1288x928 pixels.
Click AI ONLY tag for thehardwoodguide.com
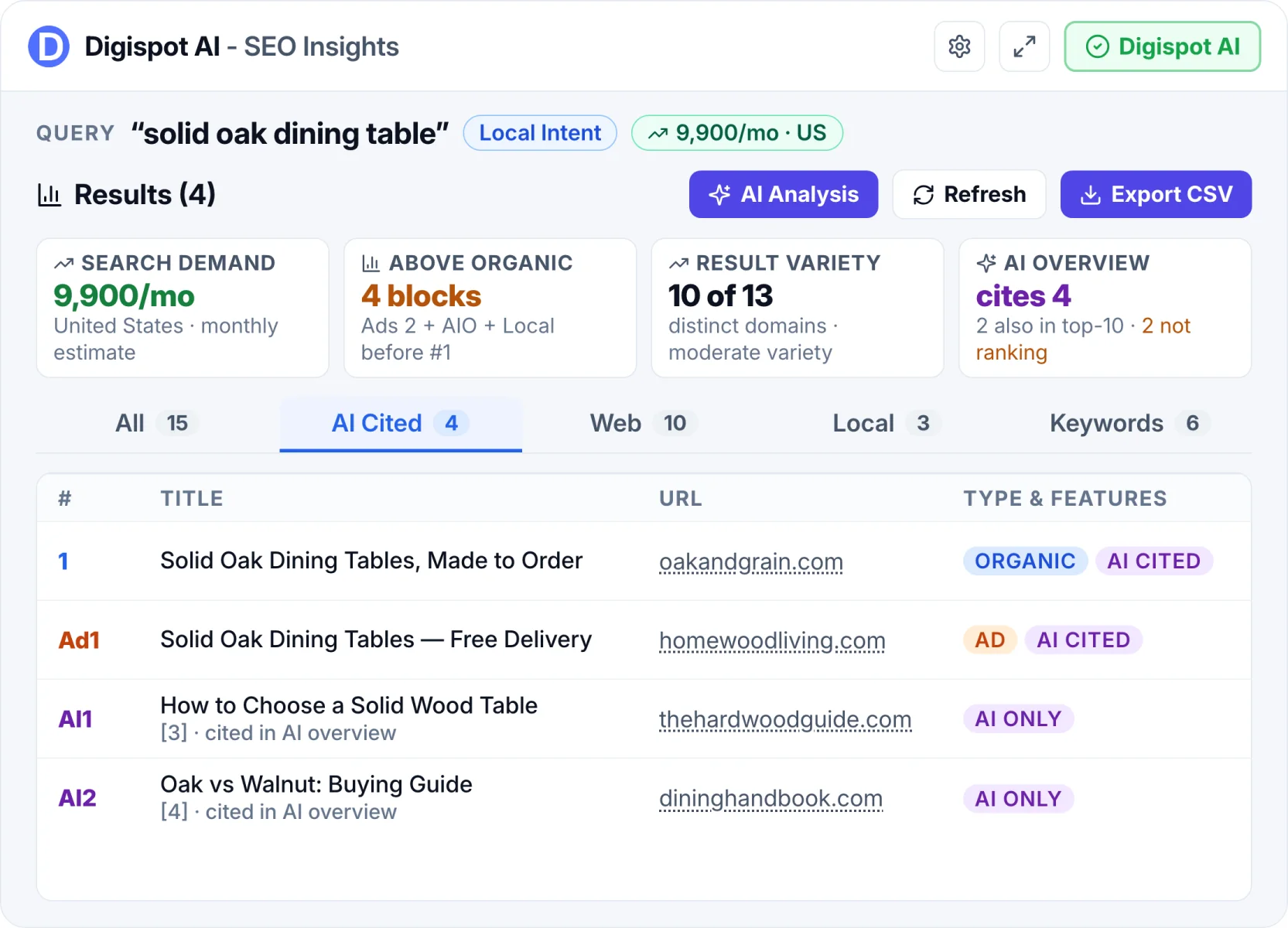(1018, 719)
